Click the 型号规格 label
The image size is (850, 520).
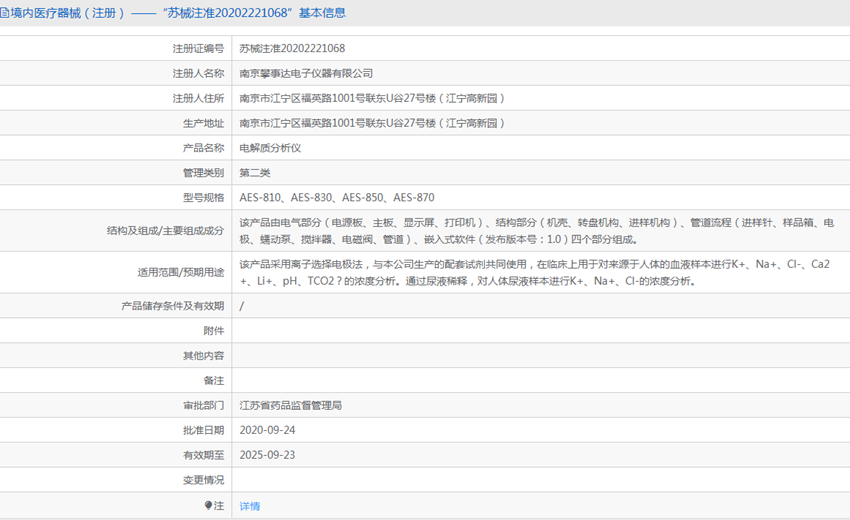coord(203,198)
